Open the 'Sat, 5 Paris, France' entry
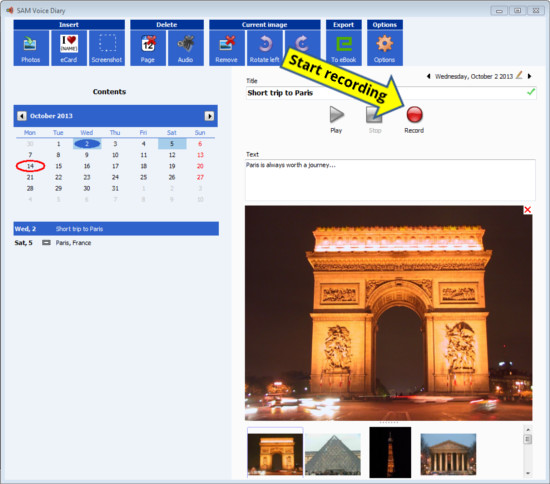Screen dimensions: 550x484 tap(116, 243)
